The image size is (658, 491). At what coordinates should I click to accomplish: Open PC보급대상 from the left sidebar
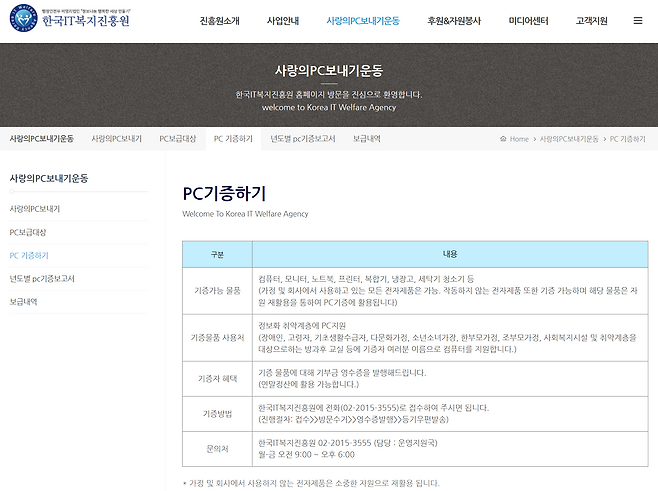[29, 232]
